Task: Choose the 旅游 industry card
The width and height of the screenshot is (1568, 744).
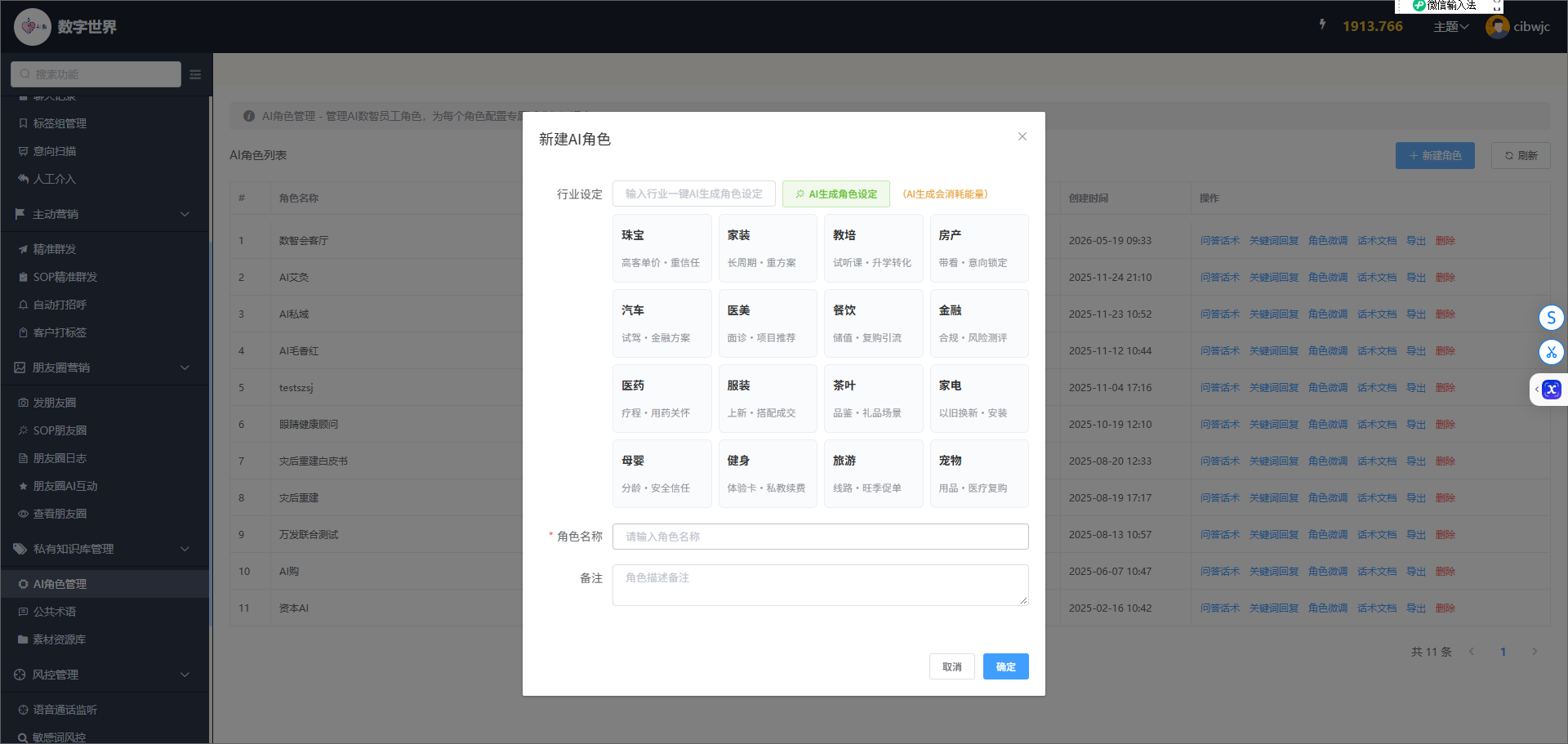Action: 873,474
